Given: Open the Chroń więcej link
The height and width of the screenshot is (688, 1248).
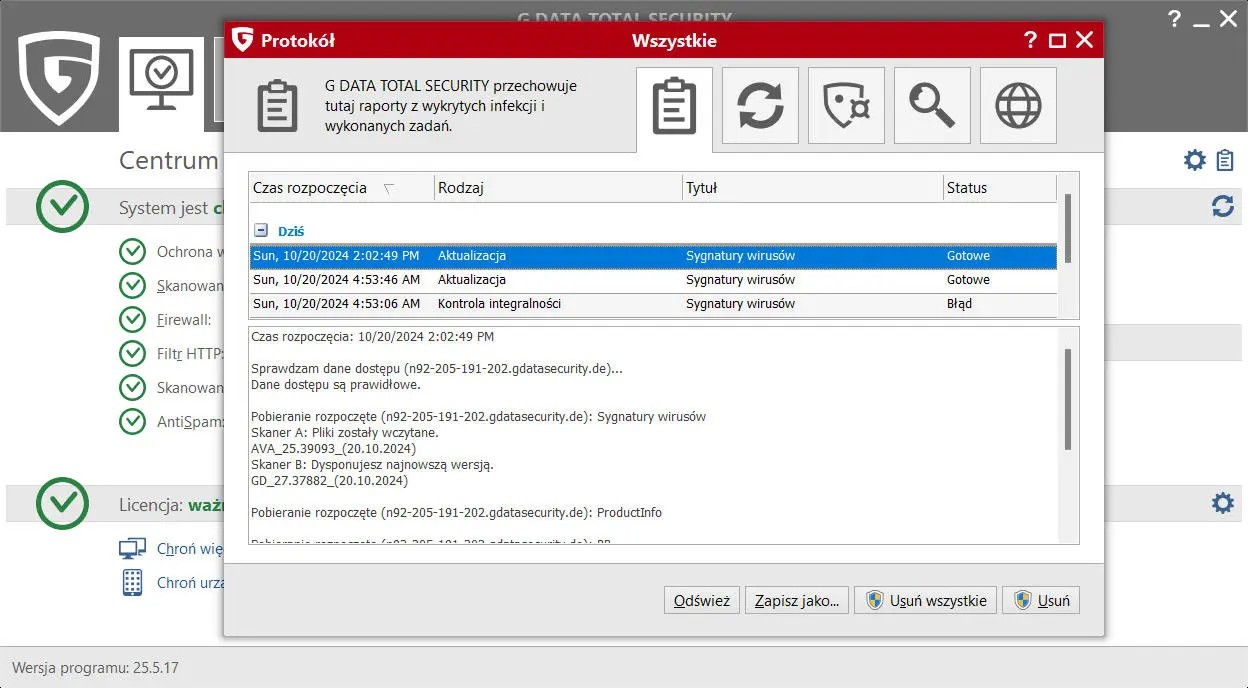Looking at the screenshot, I should [190, 548].
